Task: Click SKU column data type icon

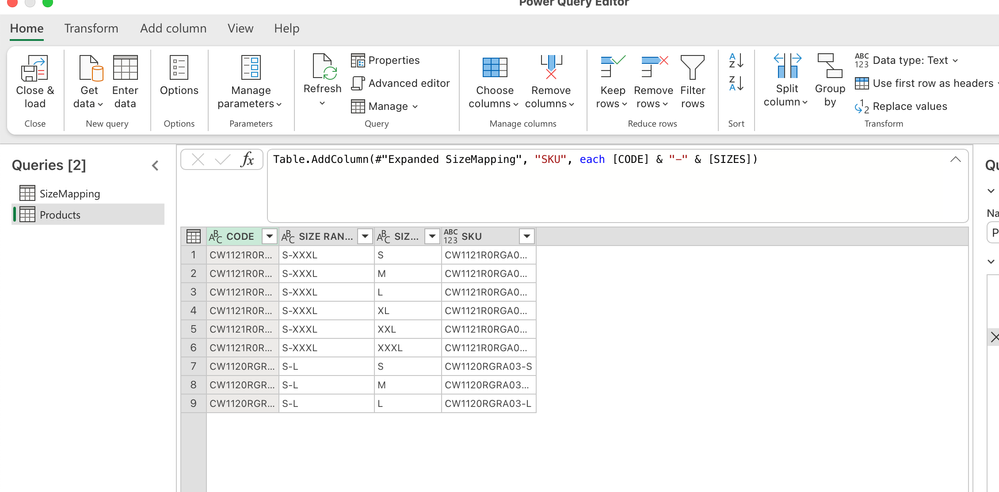Action: tap(451, 236)
